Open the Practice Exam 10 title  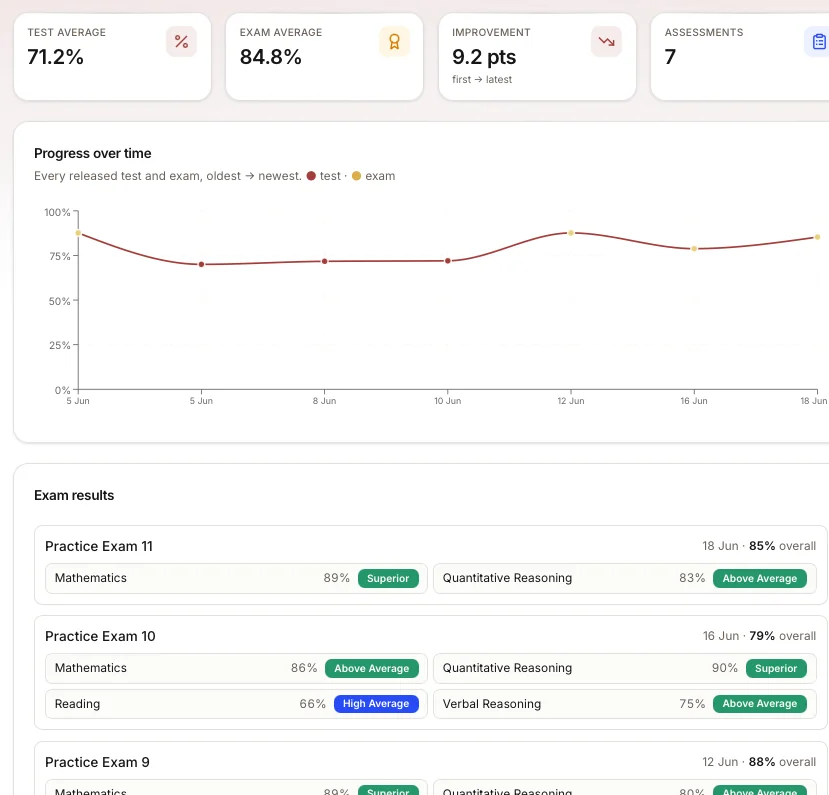(100, 636)
